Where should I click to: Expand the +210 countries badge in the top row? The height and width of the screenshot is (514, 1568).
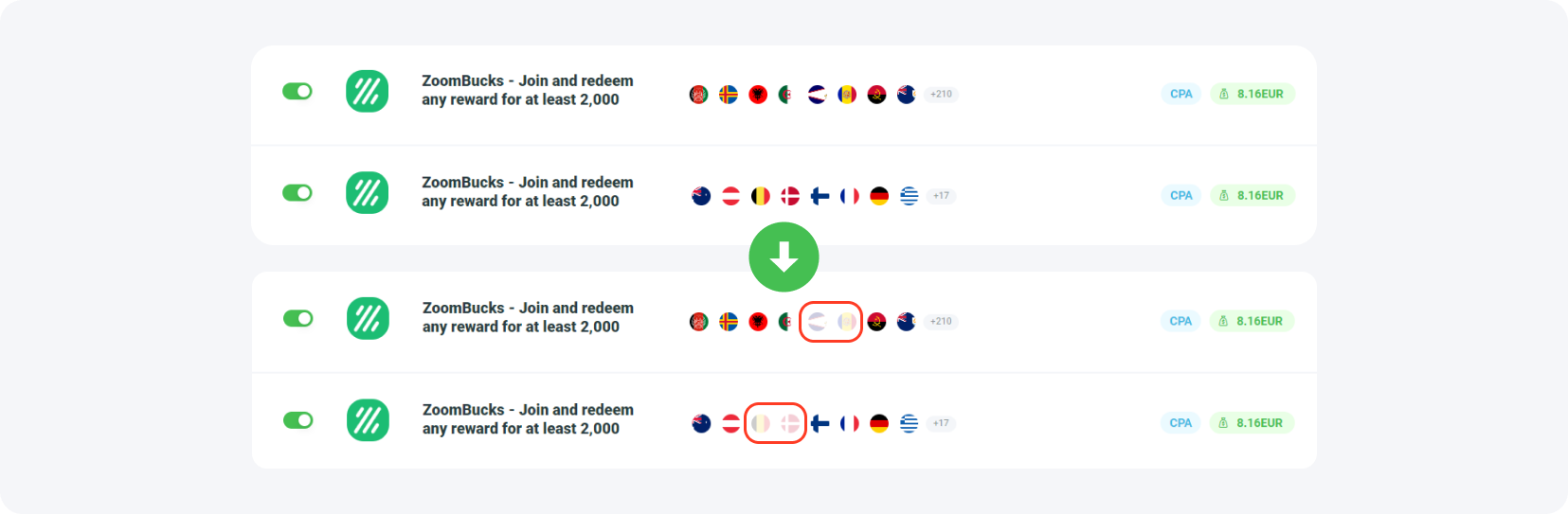pos(941,95)
